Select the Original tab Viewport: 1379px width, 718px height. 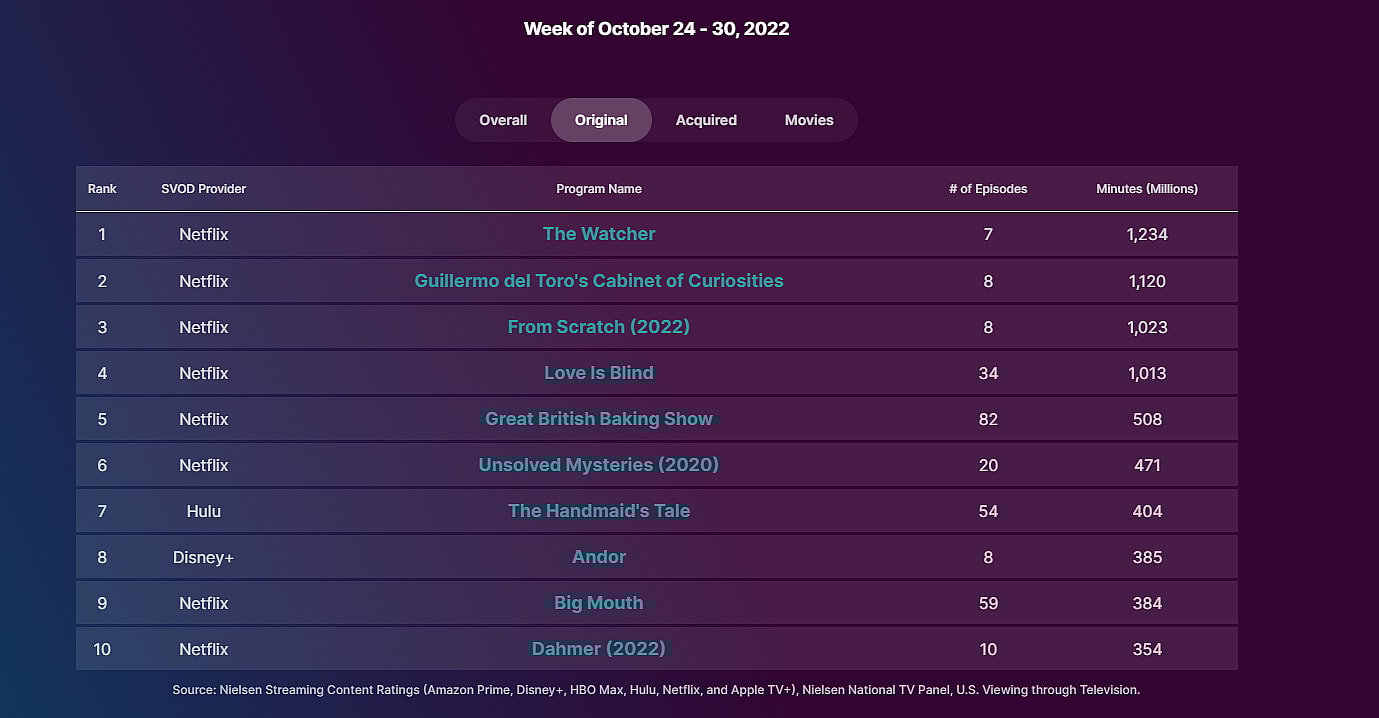point(601,120)
